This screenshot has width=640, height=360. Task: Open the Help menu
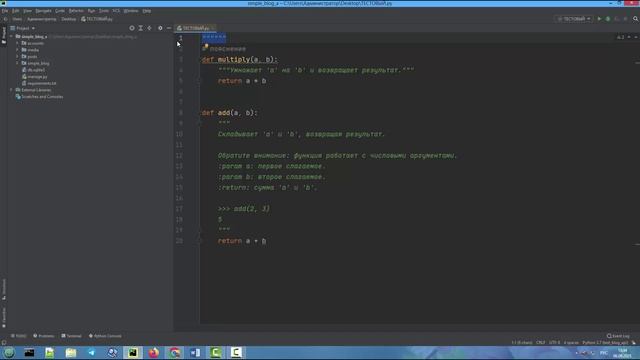pos(147,11)
